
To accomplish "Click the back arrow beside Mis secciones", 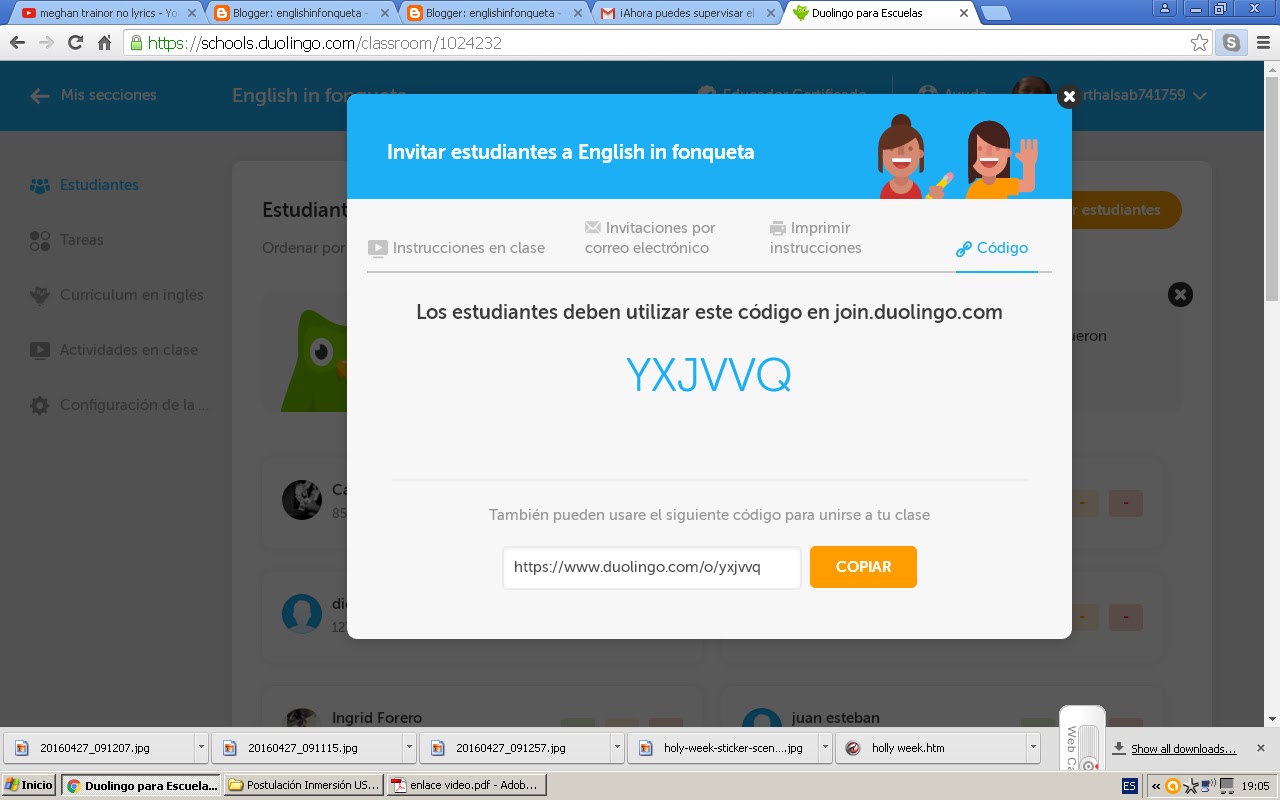I will [x=39, y=96].
